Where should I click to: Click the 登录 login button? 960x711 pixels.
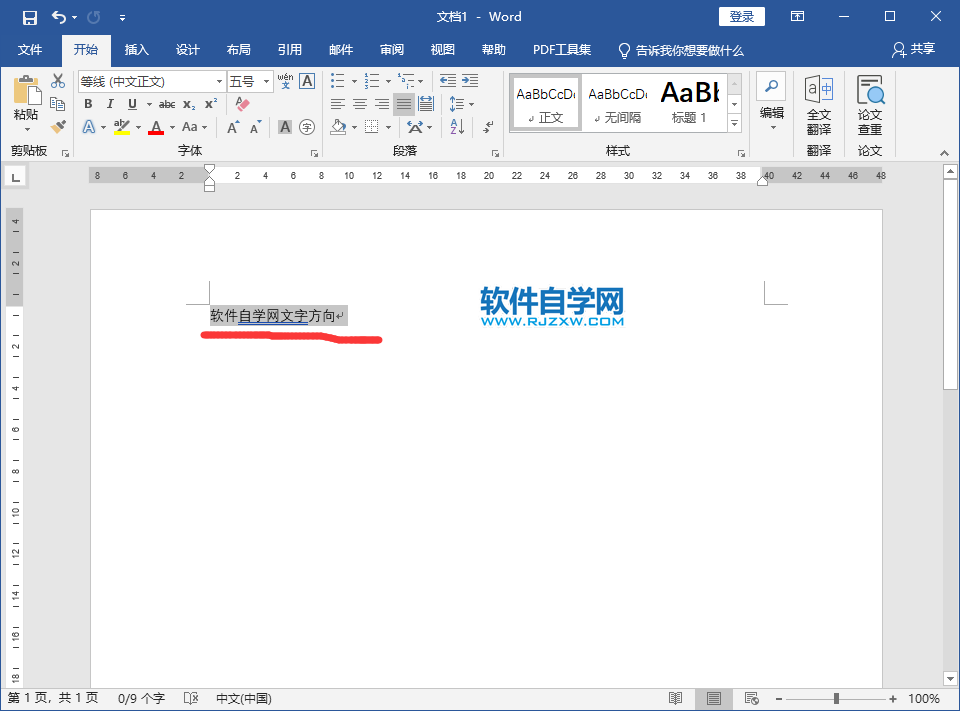click(741, 16)
